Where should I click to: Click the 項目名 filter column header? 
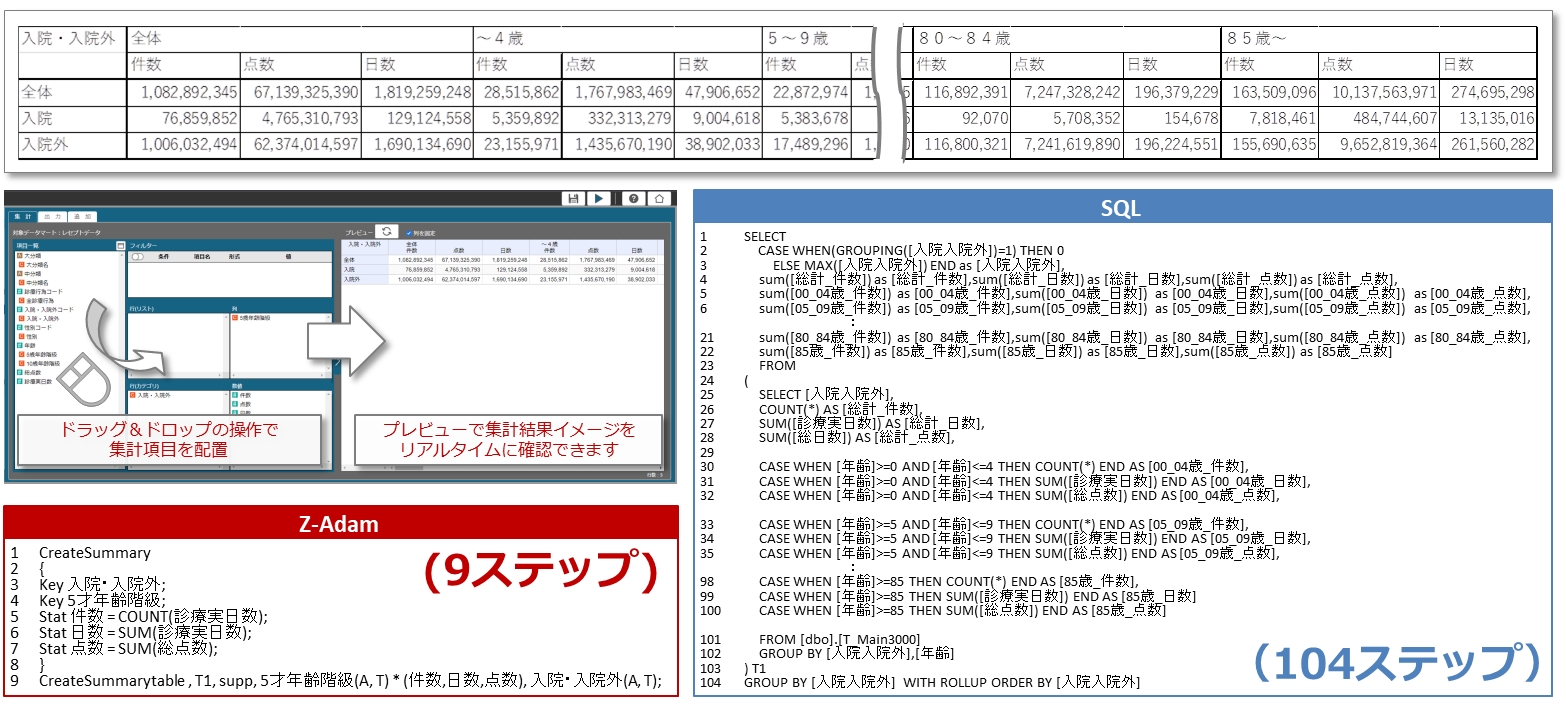203,256
